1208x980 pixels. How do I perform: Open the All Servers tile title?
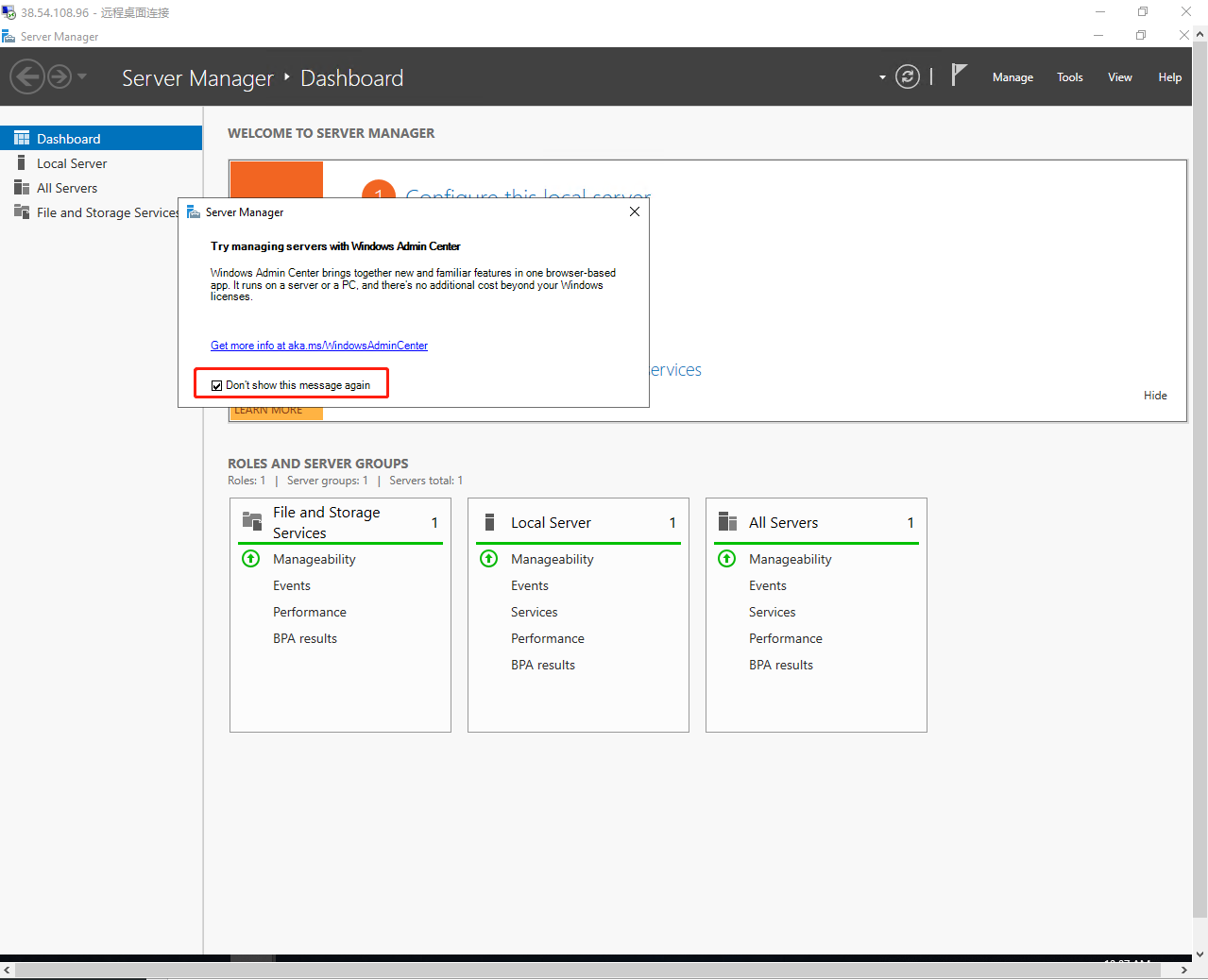click(784, 523)
